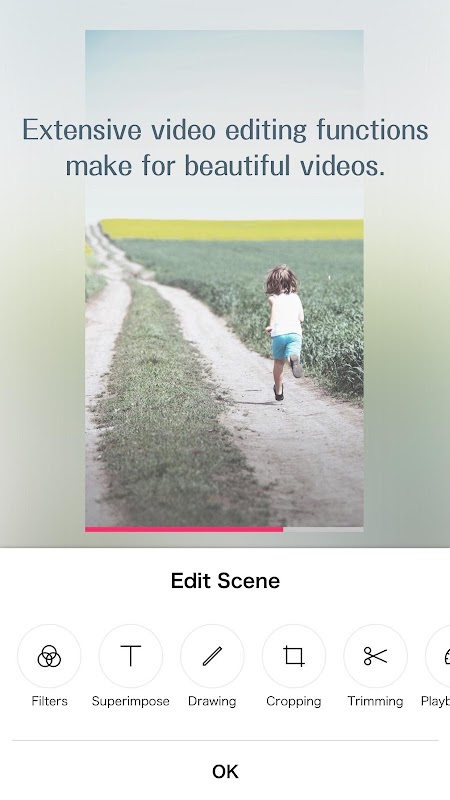Open the Filters tool icon
Viewport: 450px width, 800px height.
pos(49,656)
